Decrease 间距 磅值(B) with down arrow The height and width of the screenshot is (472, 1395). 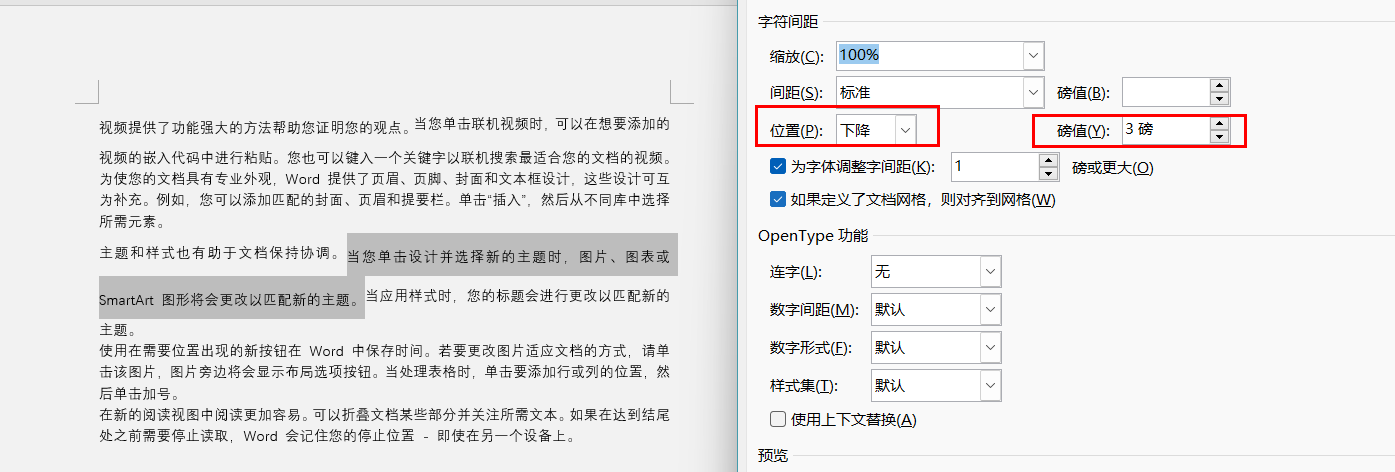coord(1219,100)
